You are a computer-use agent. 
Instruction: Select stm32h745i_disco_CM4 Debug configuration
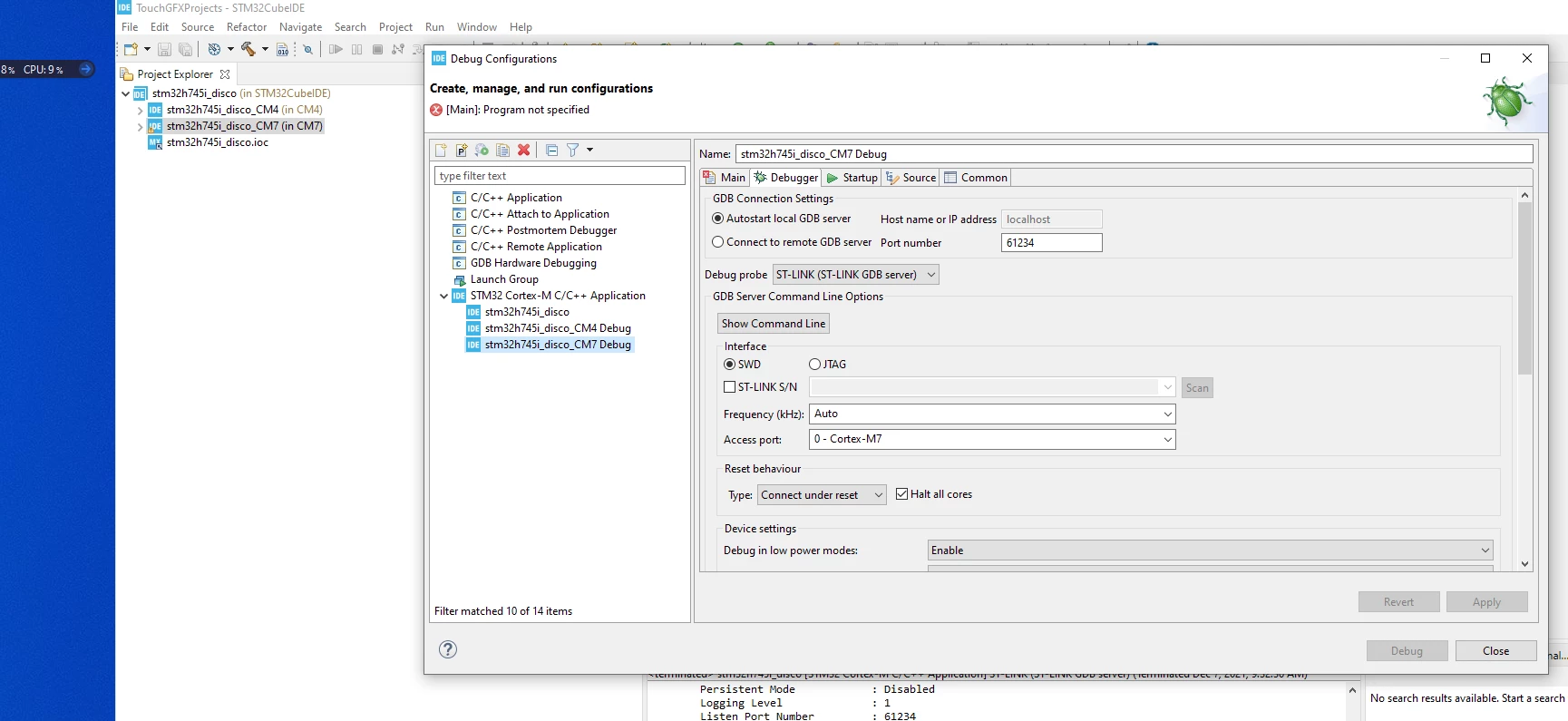coord(558,328)
